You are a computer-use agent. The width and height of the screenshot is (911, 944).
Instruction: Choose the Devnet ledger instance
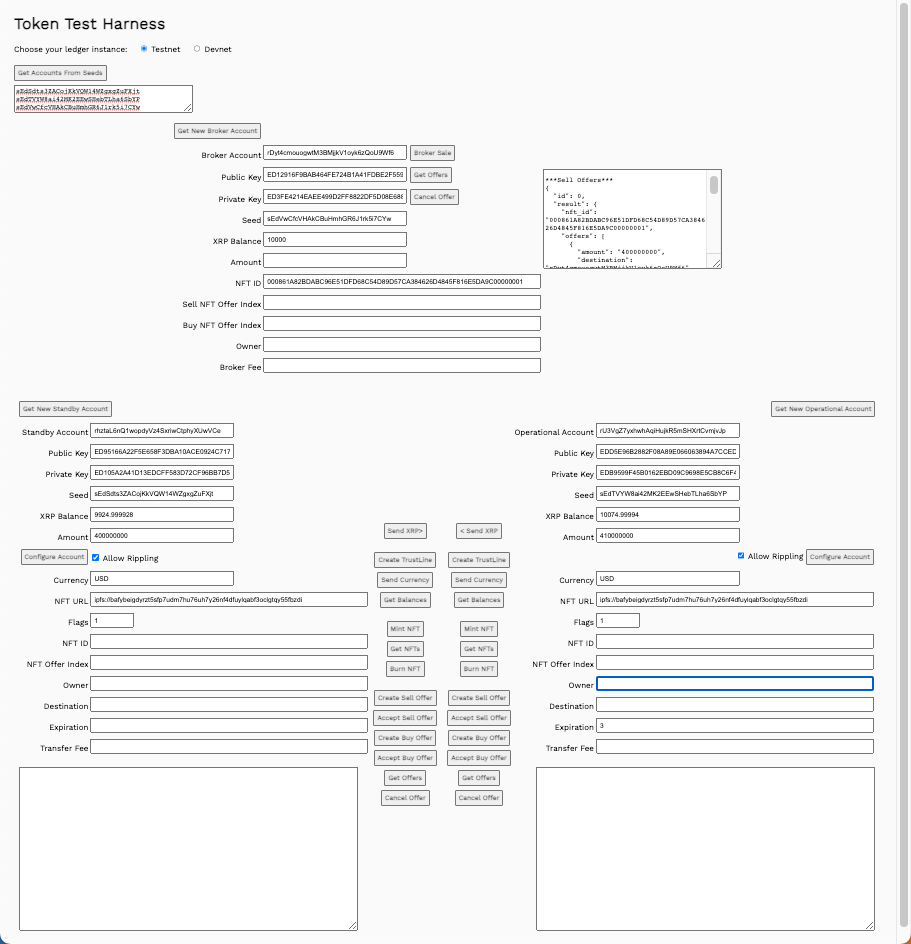(x=197, y=49)
